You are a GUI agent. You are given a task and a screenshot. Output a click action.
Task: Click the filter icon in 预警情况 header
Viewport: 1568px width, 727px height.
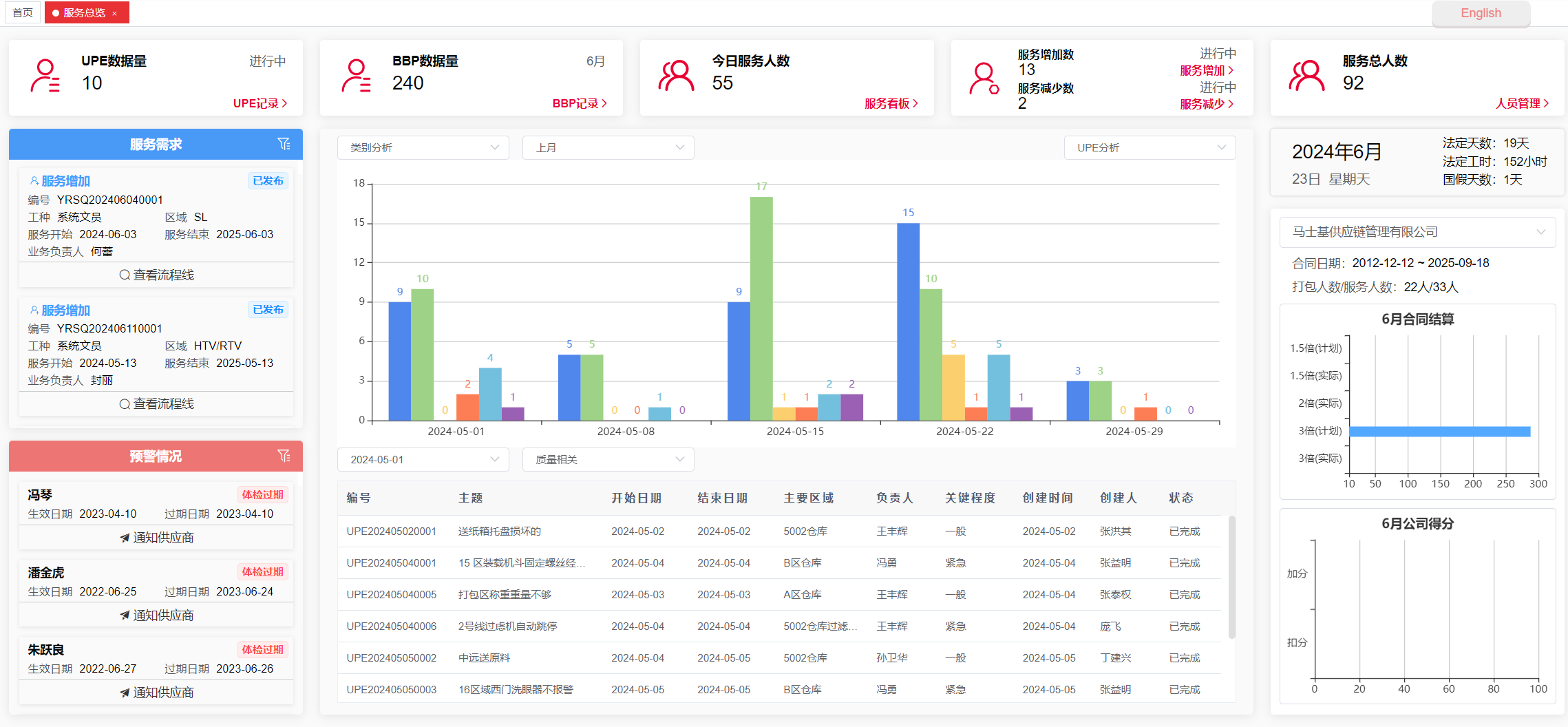click(284, 456)
